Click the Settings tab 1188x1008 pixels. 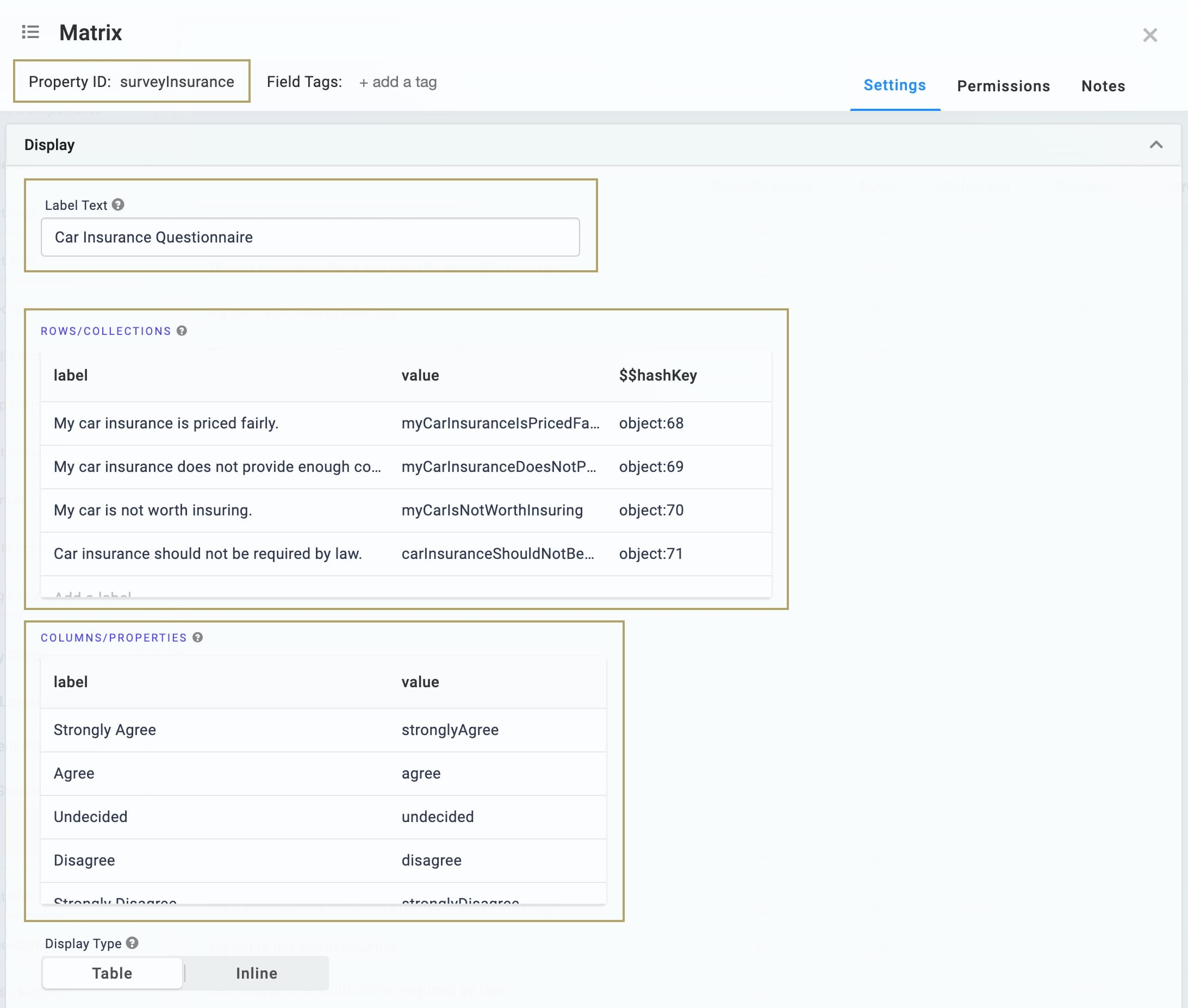[x=894, y=85]
